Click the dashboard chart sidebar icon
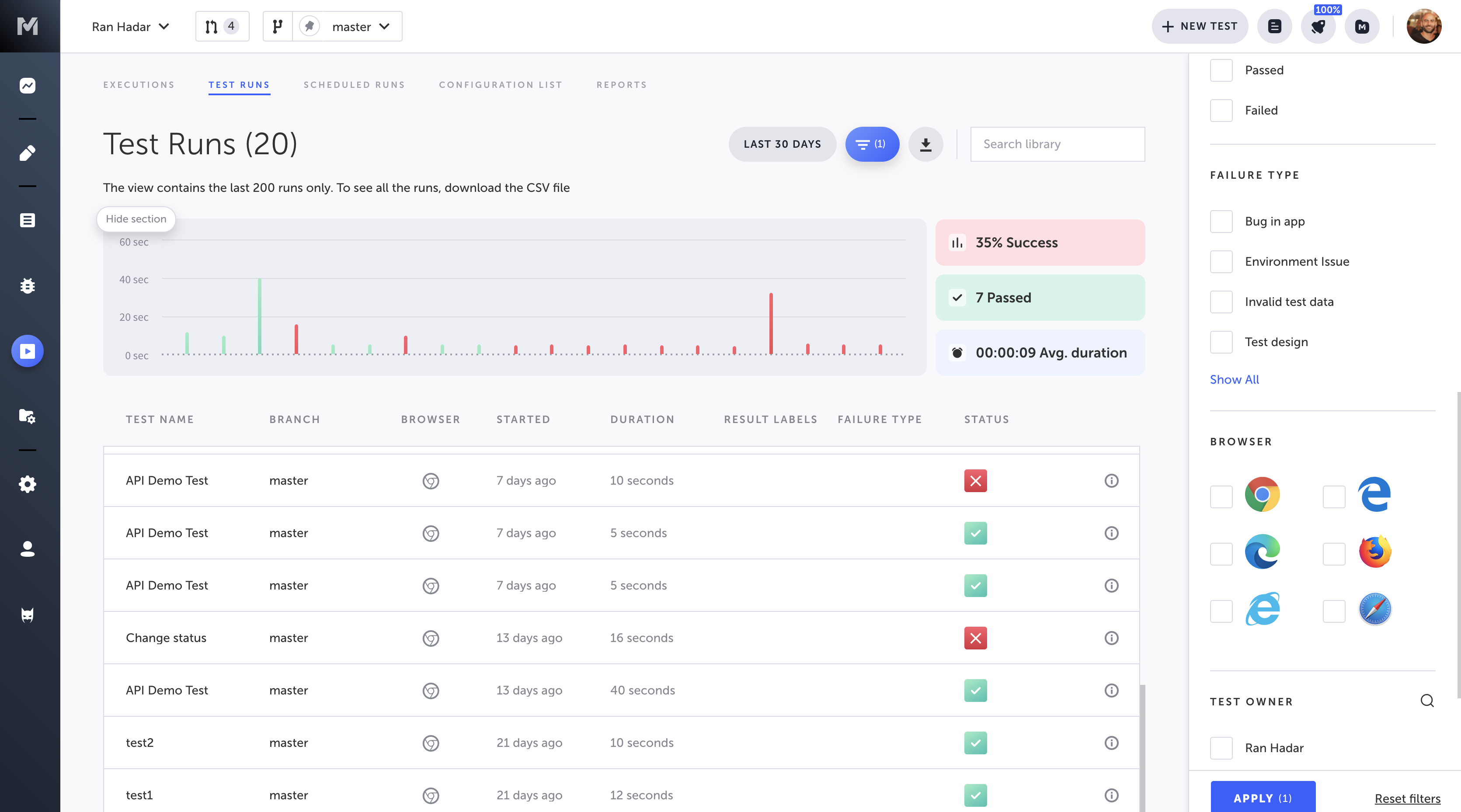The width and height of the screenshot is (1461, 812). coord(27,86)
